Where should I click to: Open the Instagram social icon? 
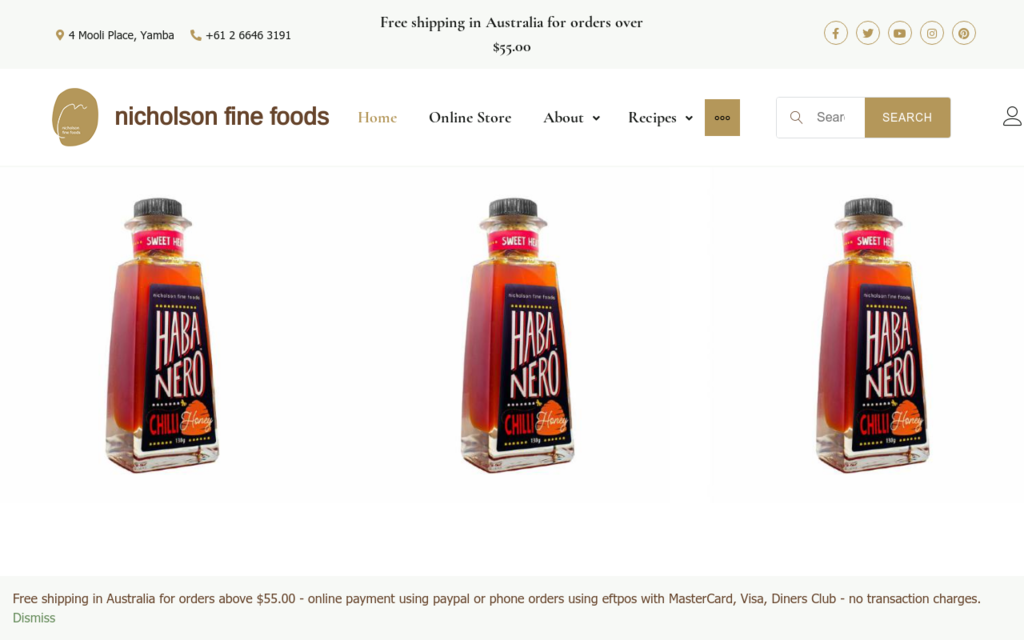point(932,34)
